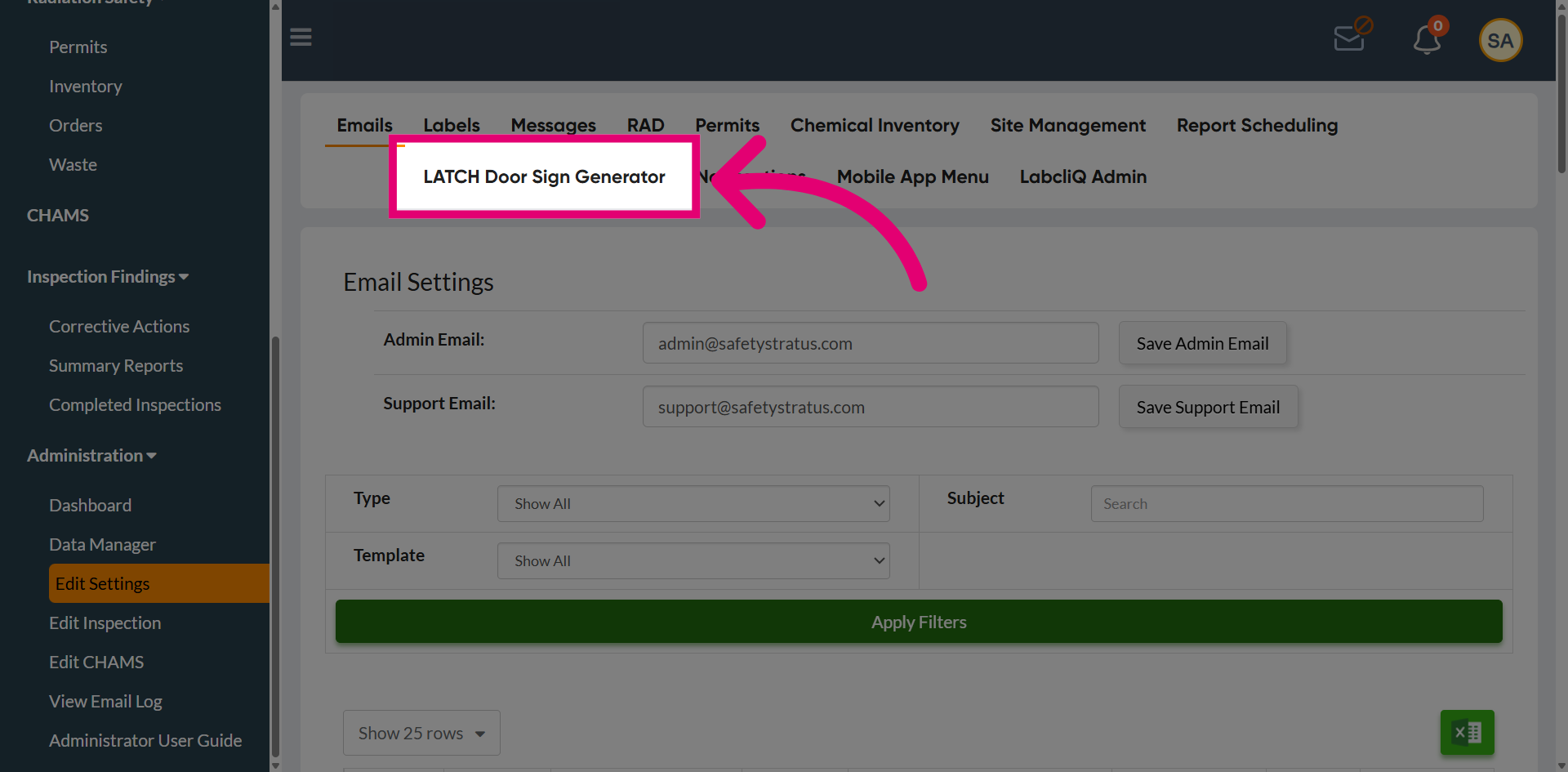This screenshot has width=1568, height=772.
Task: Open Inventory in the sidebar
Action: [x=86, y=87]
